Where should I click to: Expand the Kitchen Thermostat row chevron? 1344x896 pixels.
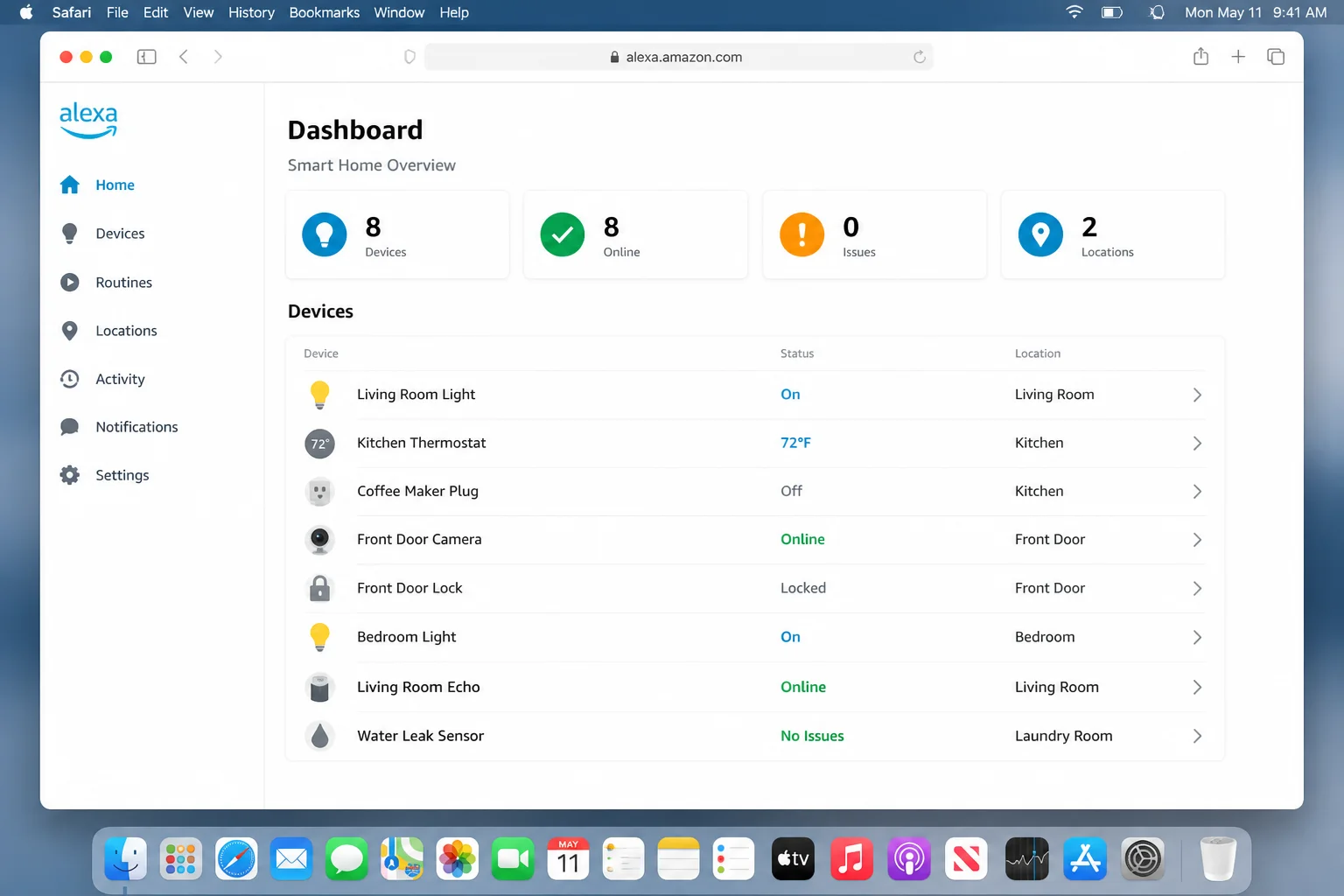[x=1197, y=444]
